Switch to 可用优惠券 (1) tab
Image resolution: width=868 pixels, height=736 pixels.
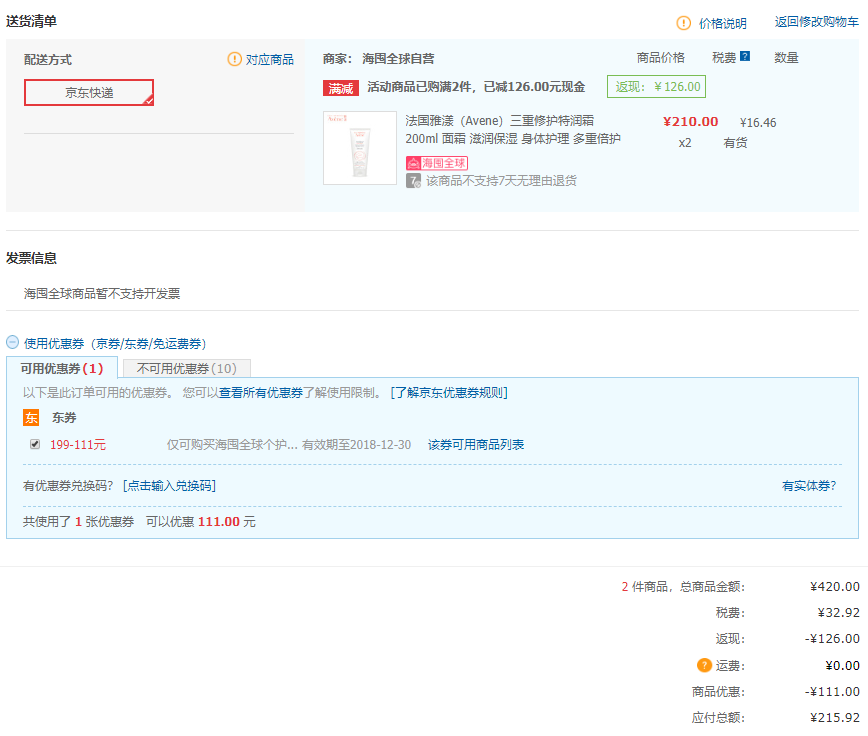pos(62,368)
